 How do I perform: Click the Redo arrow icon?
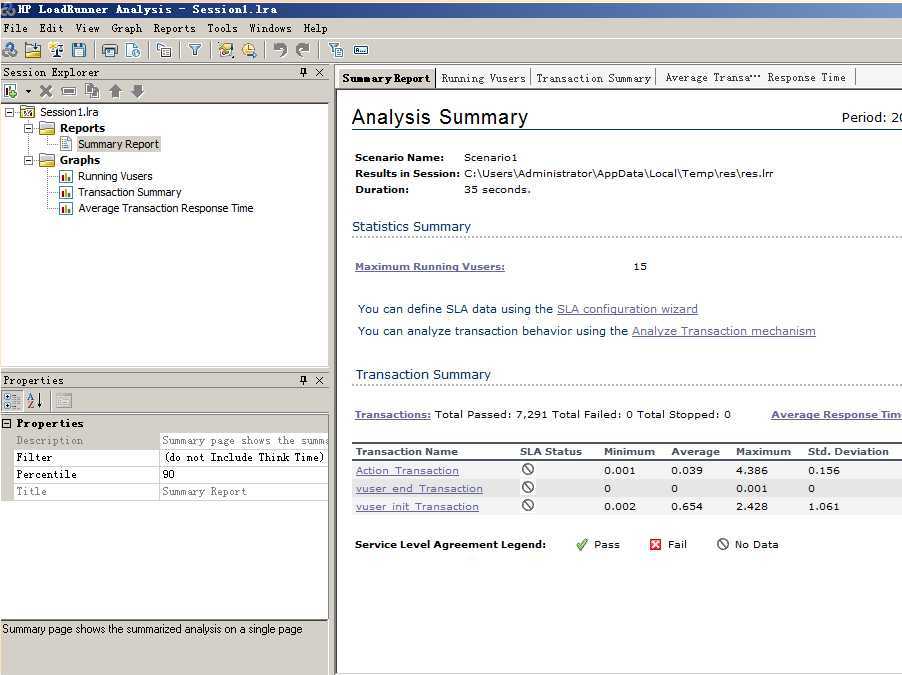303,50
